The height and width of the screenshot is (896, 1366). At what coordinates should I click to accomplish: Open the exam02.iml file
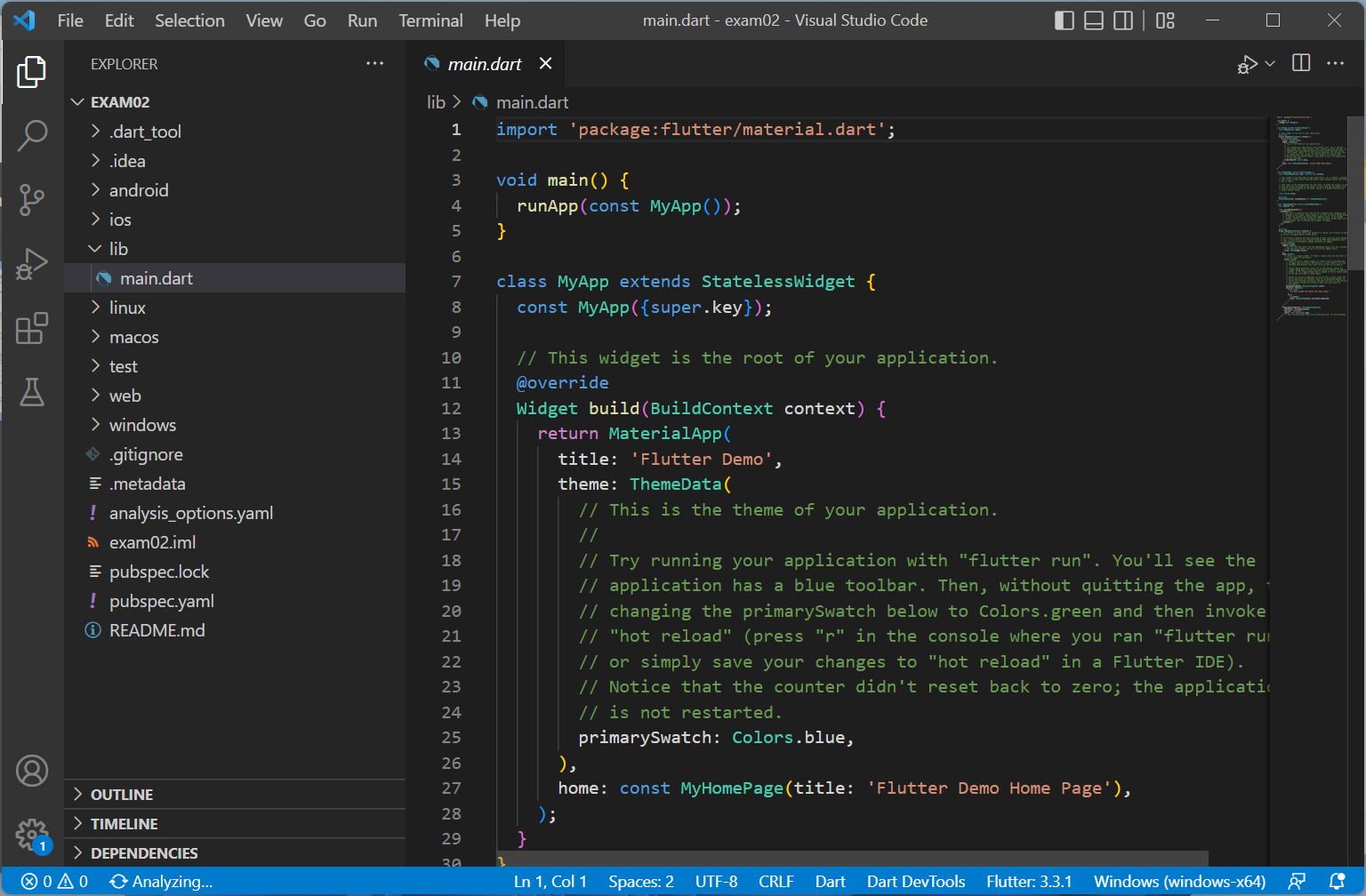(235, 542)
